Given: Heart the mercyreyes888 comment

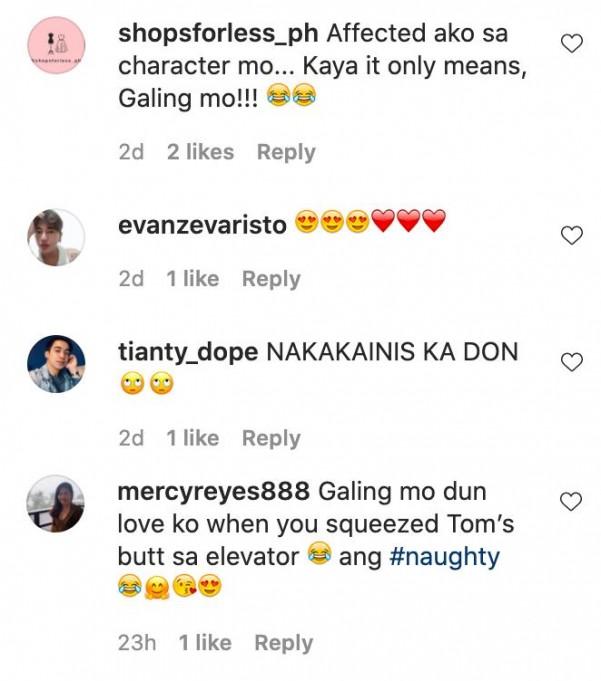Looking at the screenshot, I should 571,501.
